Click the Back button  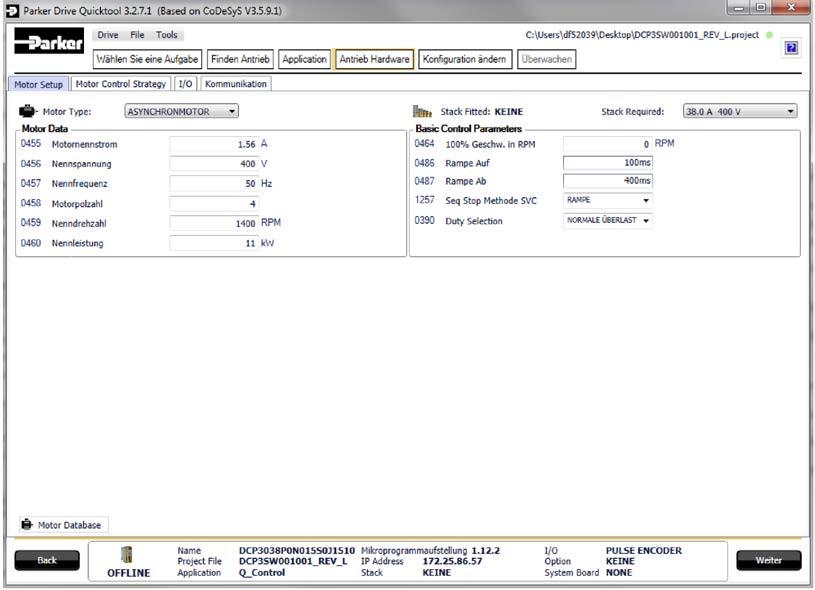[47, 560]
